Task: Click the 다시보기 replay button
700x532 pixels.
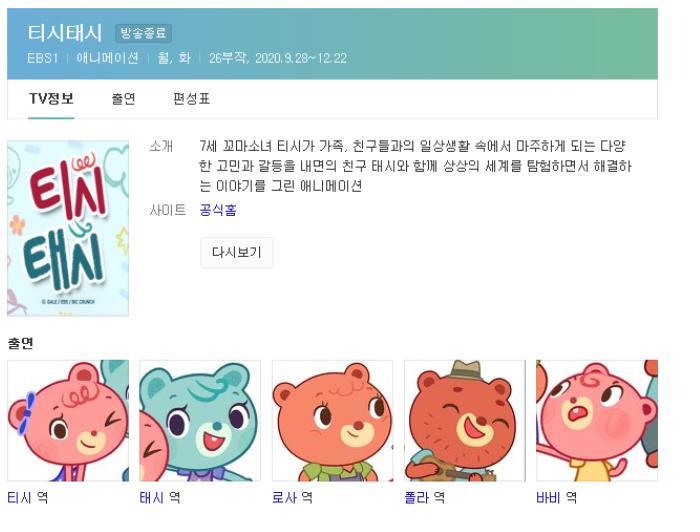Action: [x=237, y=252]
